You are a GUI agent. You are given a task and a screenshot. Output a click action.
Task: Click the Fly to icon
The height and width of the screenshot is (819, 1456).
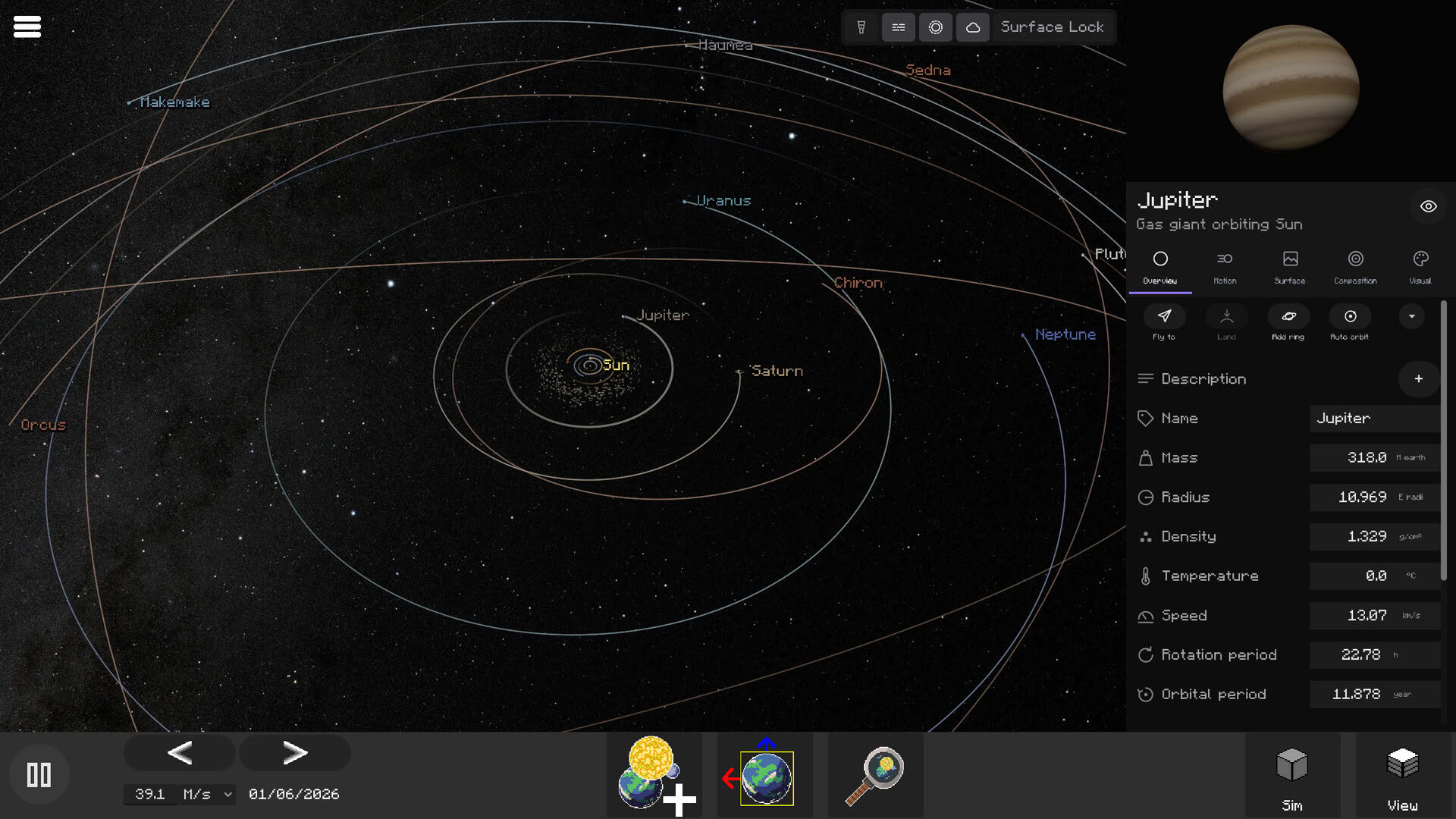pos(1164,316)
